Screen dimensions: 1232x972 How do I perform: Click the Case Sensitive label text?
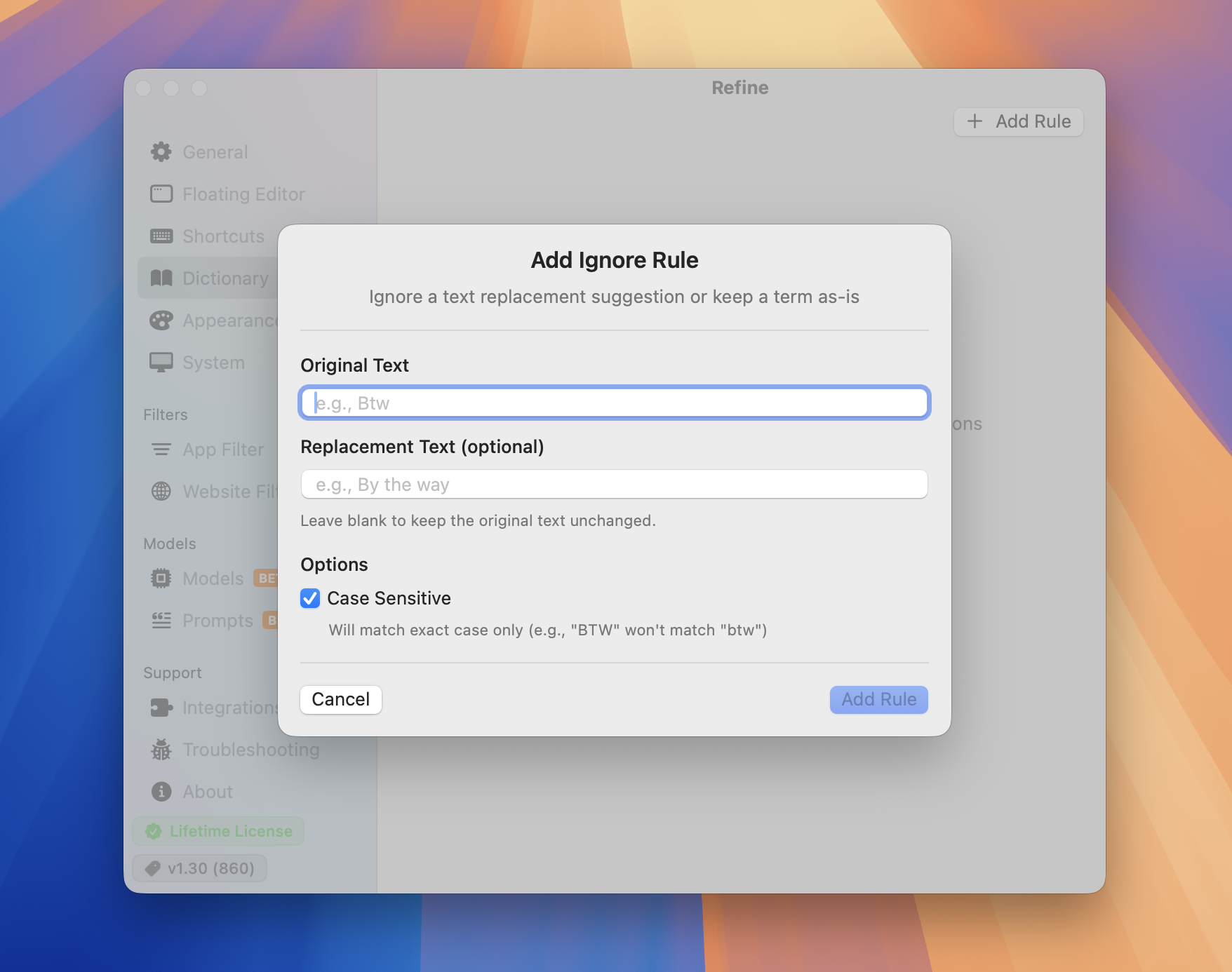[389, 598]
